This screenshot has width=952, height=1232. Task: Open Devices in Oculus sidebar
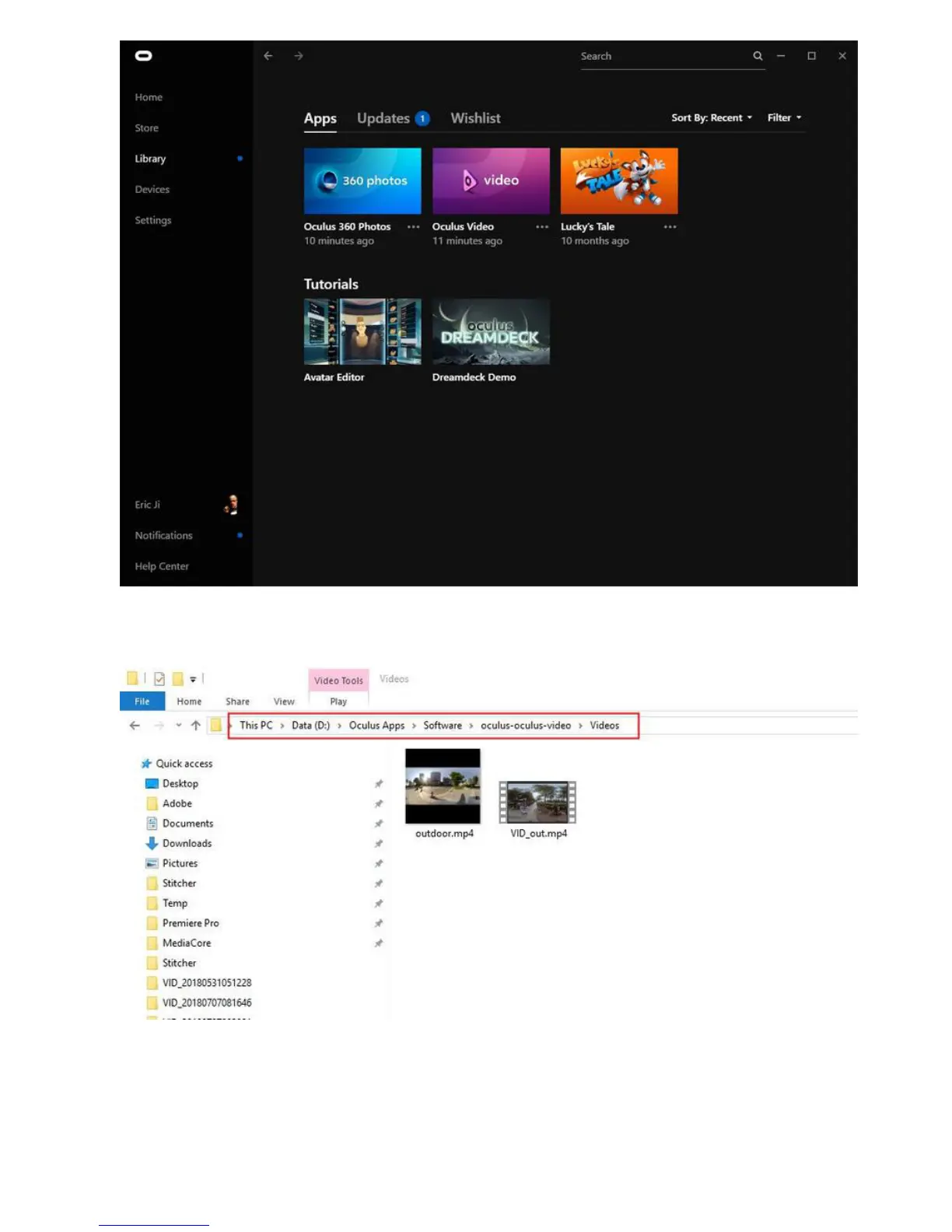(152, 190)
